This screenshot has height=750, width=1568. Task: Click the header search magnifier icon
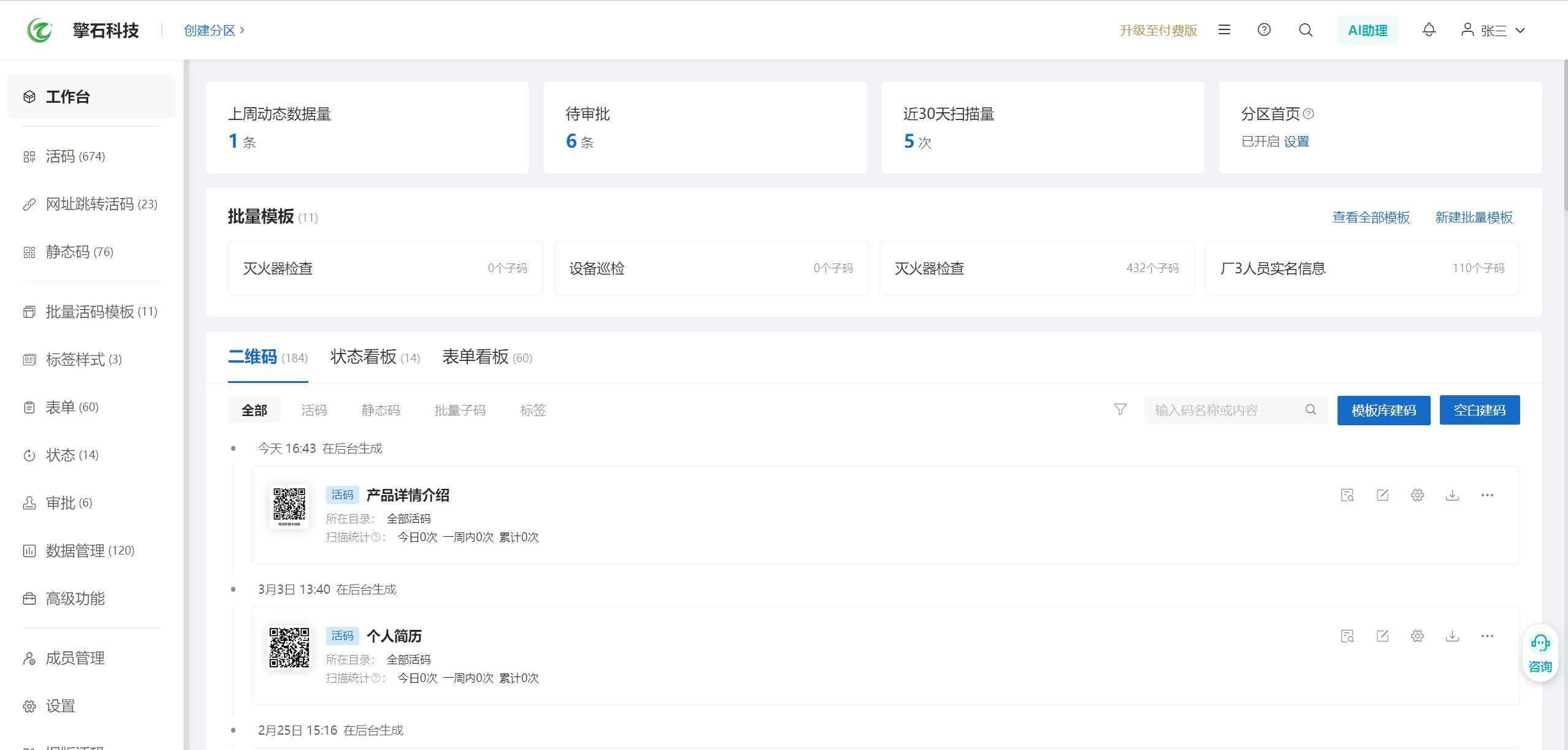1306,30
